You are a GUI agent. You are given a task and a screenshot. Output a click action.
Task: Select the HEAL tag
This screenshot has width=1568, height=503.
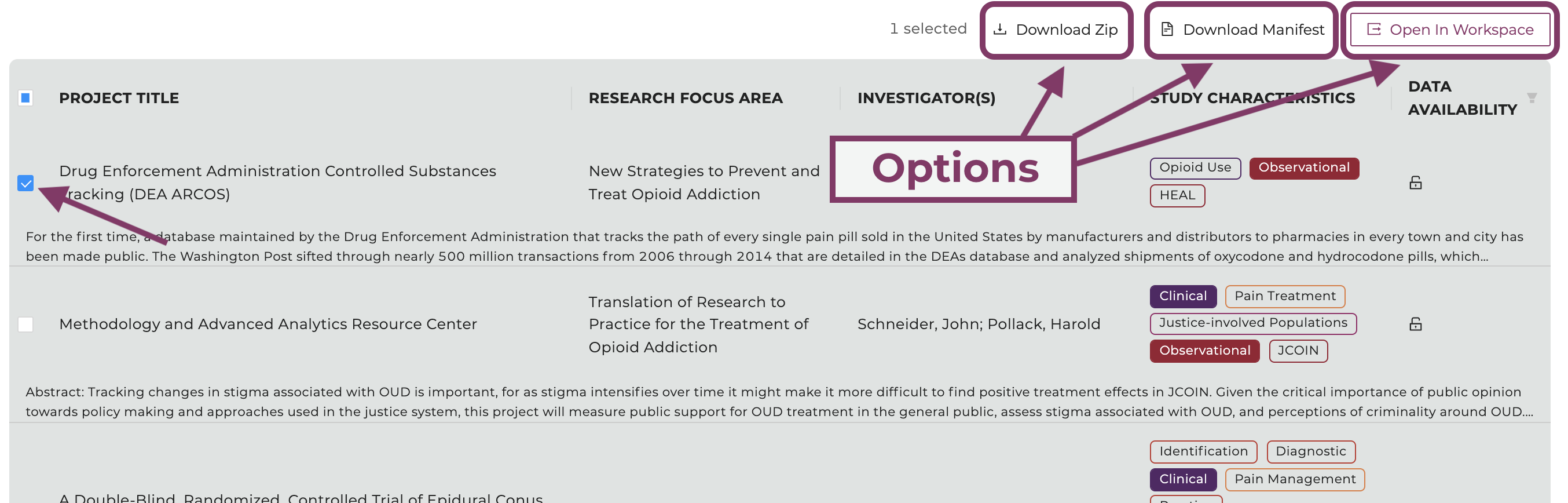click(1177, 195)
